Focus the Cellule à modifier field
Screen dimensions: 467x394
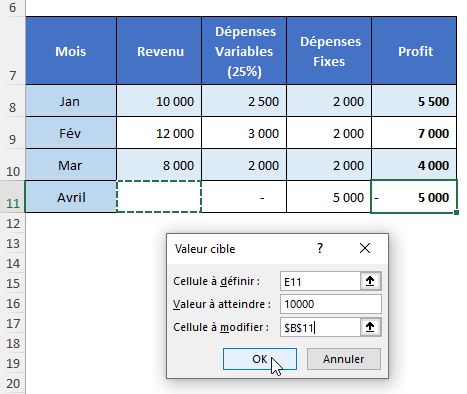click(x=320, y=327)
